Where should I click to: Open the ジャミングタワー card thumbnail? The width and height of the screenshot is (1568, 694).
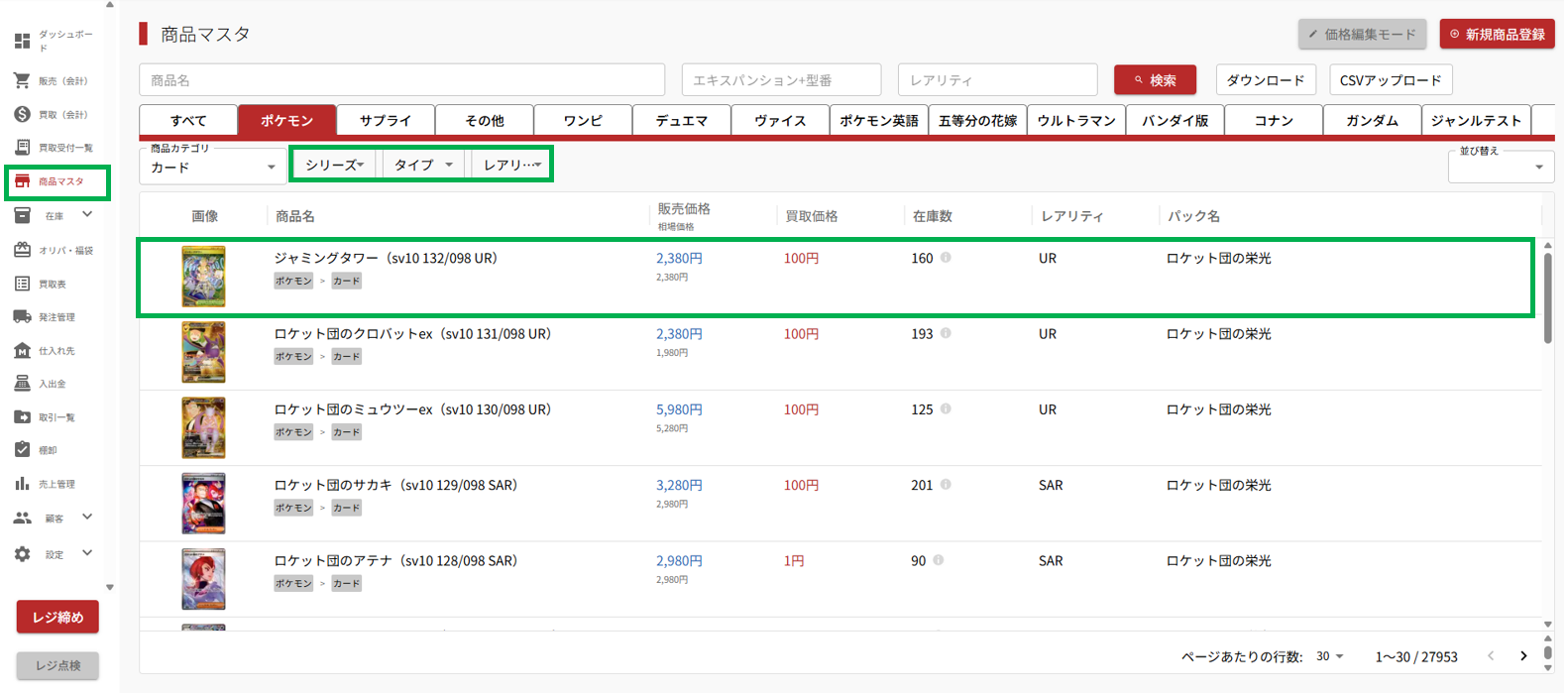tap(203, 277)
